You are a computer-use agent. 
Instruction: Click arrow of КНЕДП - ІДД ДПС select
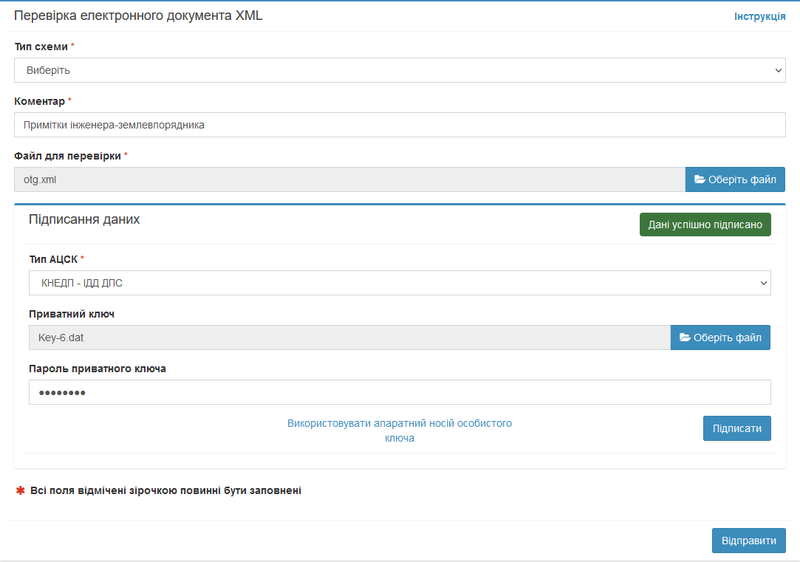(x=763, y=283)
